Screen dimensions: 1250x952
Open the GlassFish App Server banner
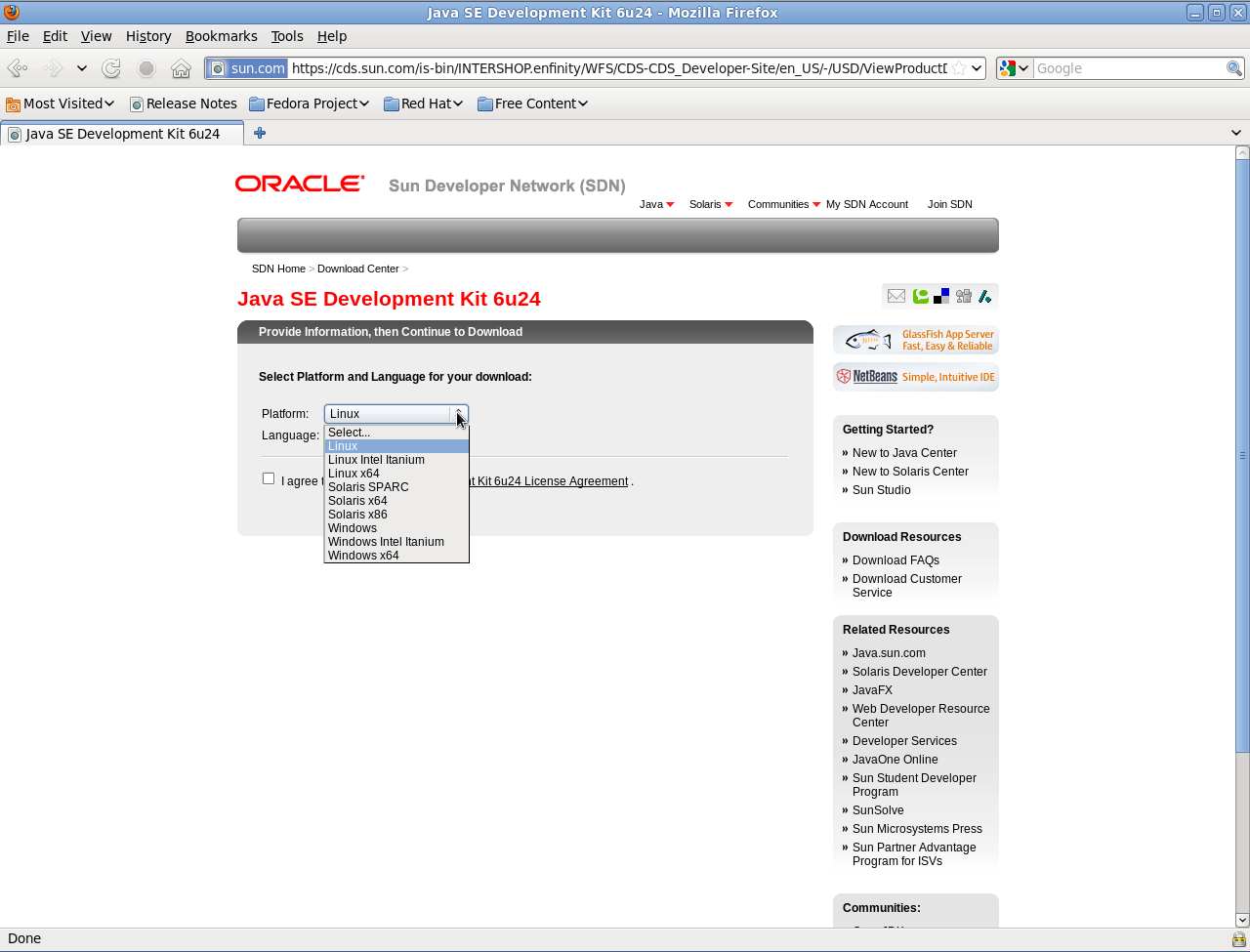(916, 340)
